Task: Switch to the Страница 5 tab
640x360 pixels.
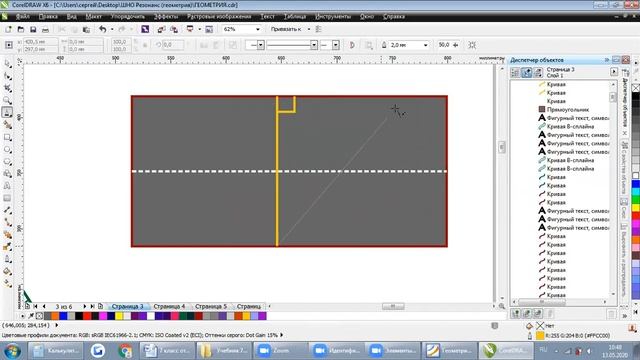Action: [211, 306]
